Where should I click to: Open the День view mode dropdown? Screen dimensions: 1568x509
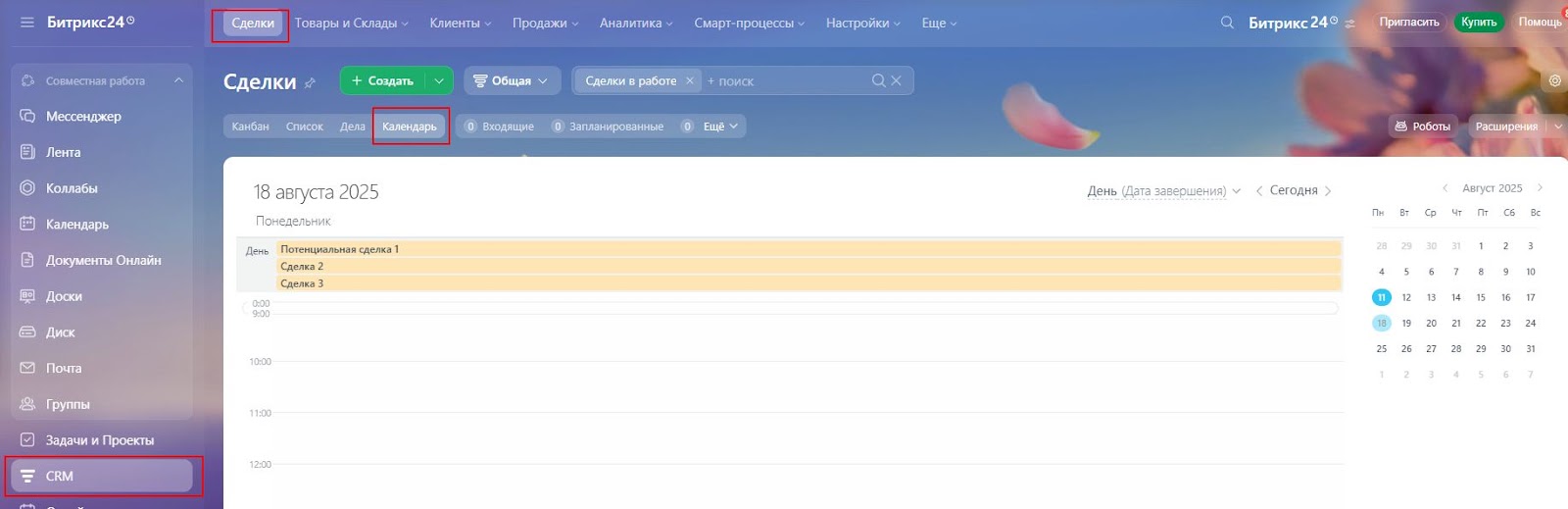1163,190
